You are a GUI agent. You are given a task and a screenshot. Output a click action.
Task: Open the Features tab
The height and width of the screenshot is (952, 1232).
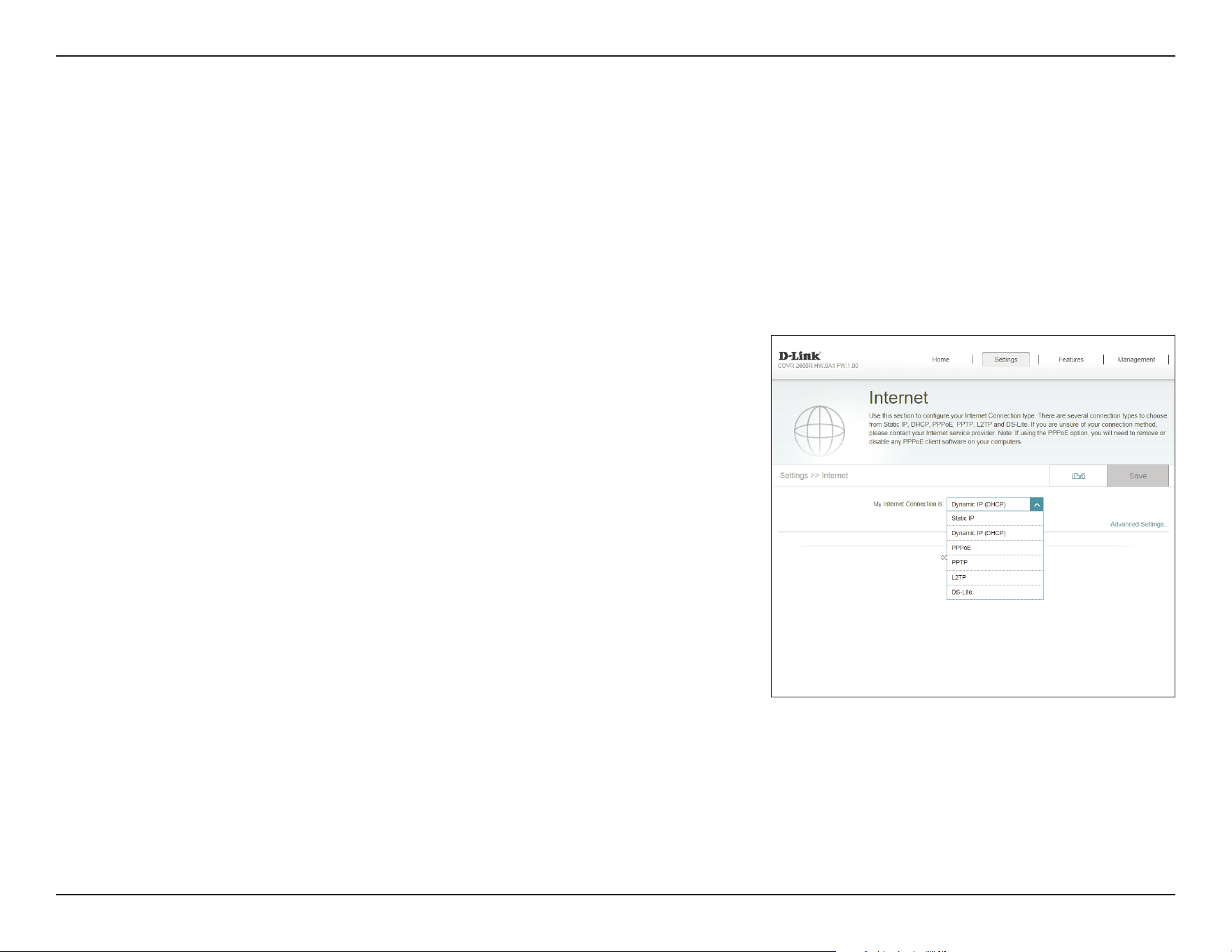tap(1070, 360)
